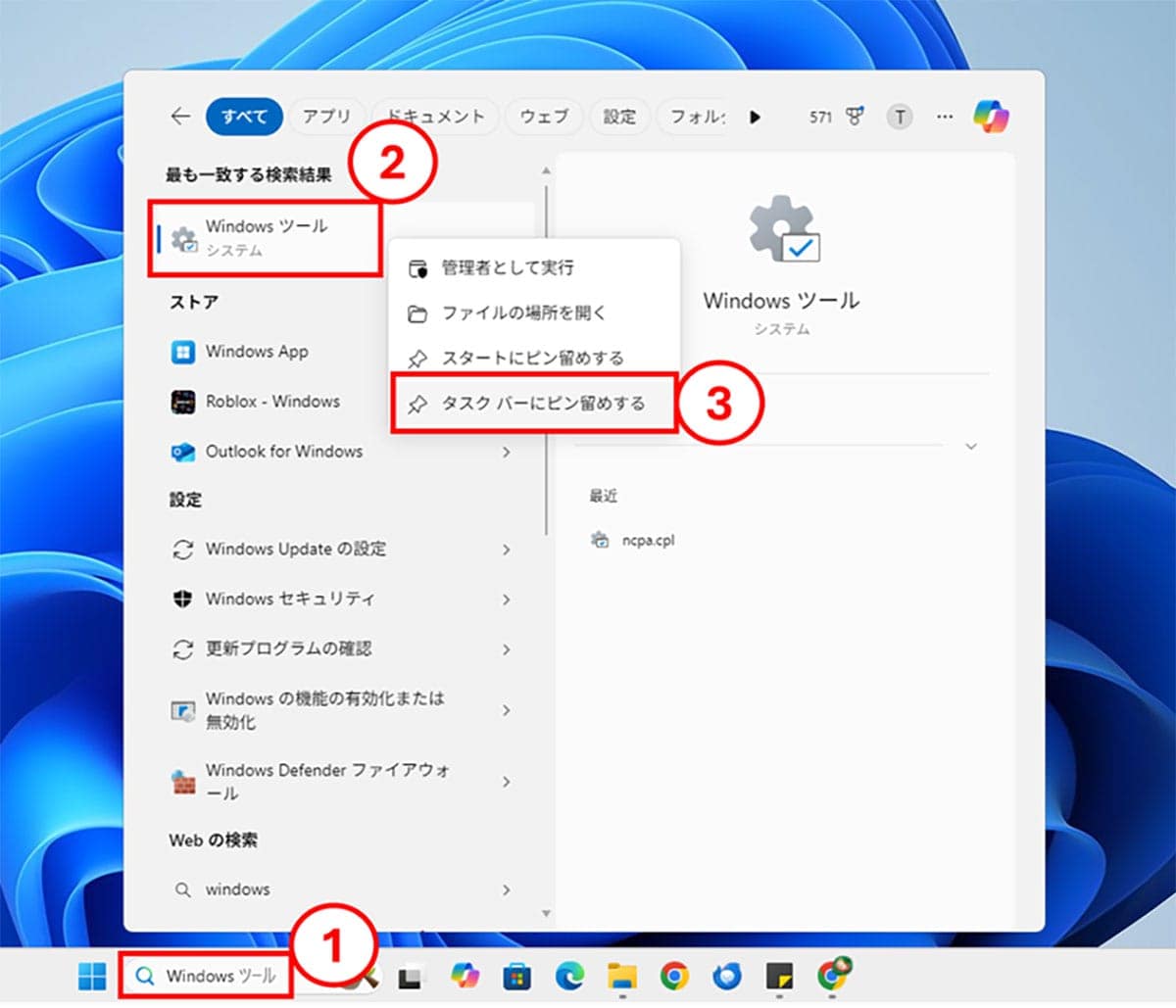
Task: Open the three-dots more options menu
Action: coord(944,117)
